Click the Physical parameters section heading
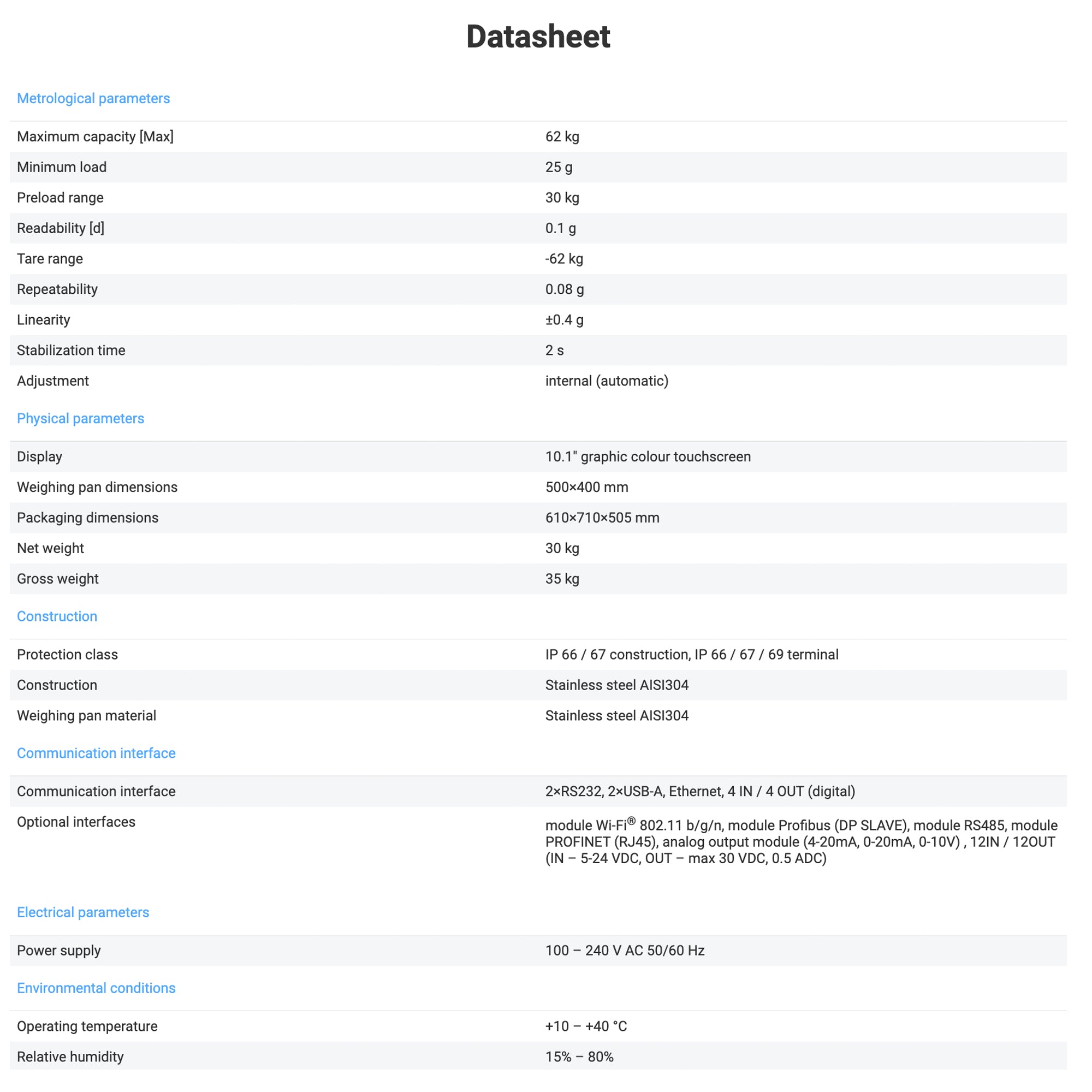The height and width of the screenshot is (1092, 1092). point(80,418)
